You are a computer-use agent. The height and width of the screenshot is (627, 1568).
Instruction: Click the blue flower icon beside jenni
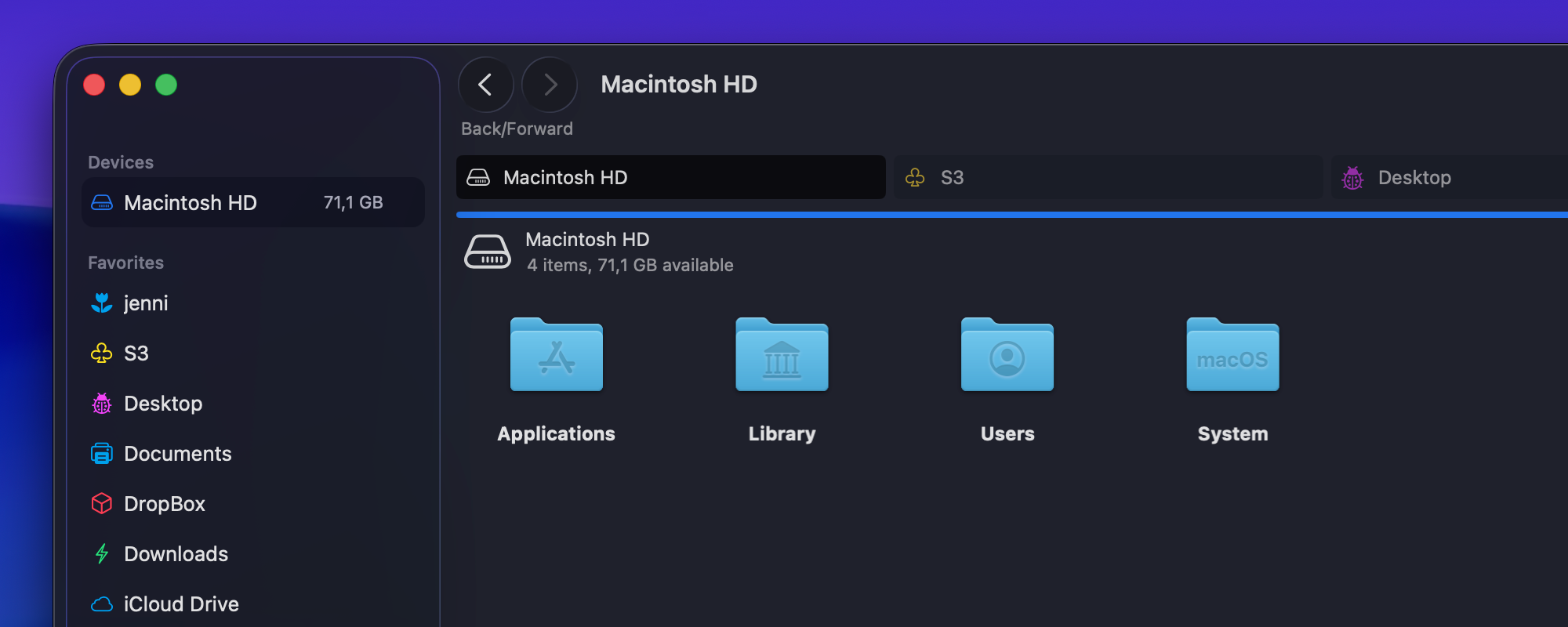[102, 303]
